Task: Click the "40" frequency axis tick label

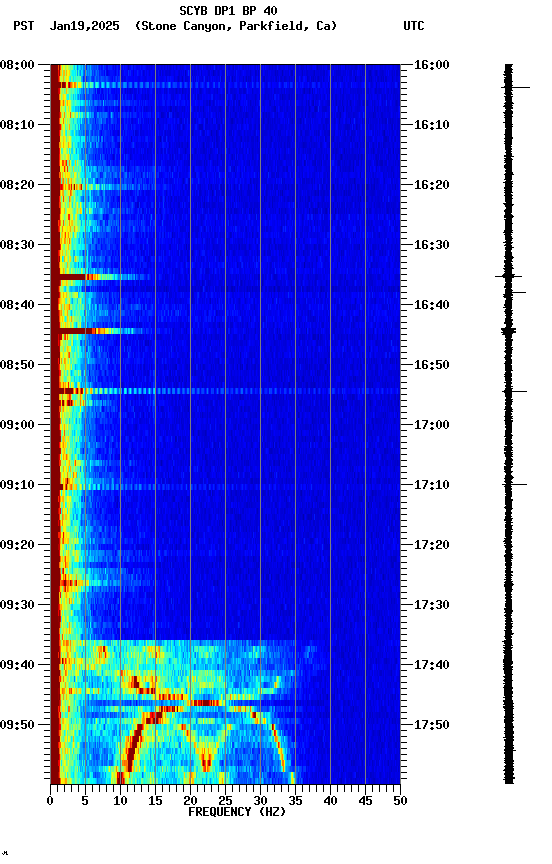Action: pos(330,801)
